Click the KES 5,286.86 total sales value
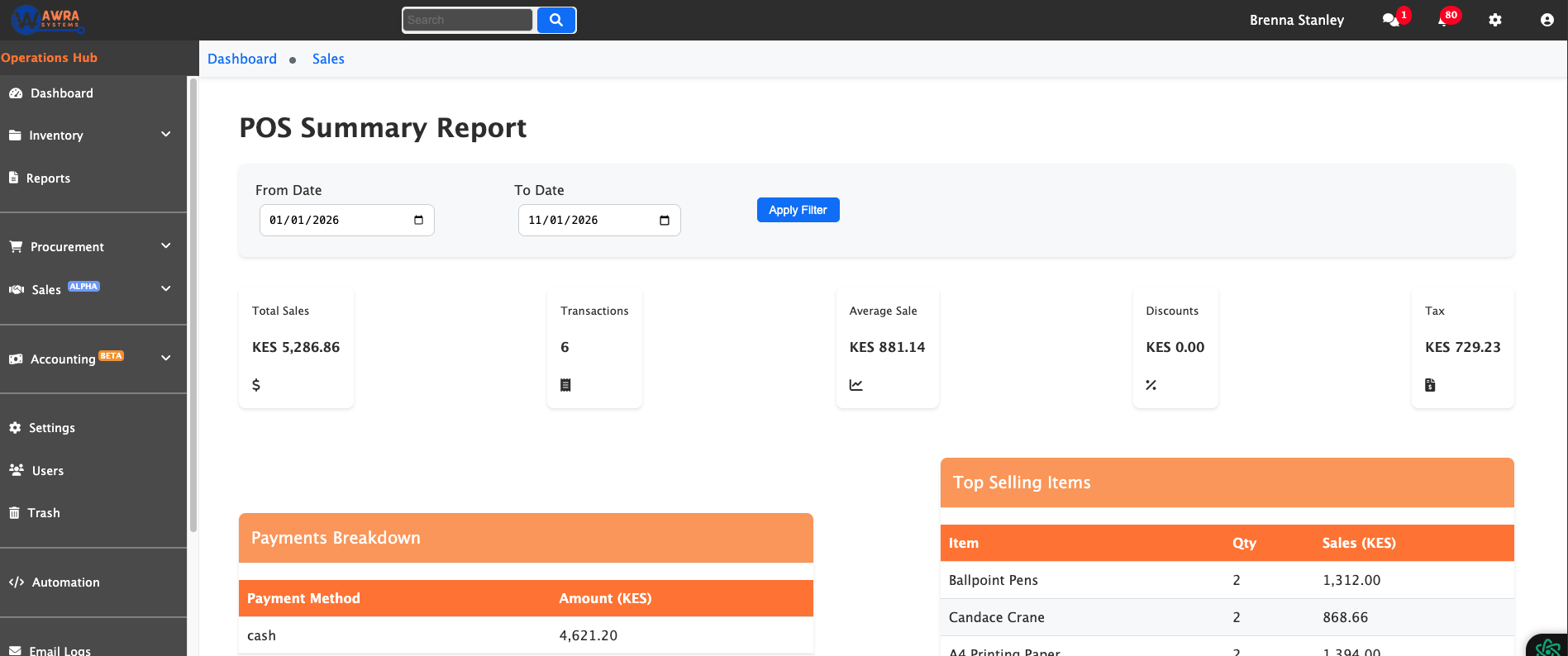 coord(296,347)
